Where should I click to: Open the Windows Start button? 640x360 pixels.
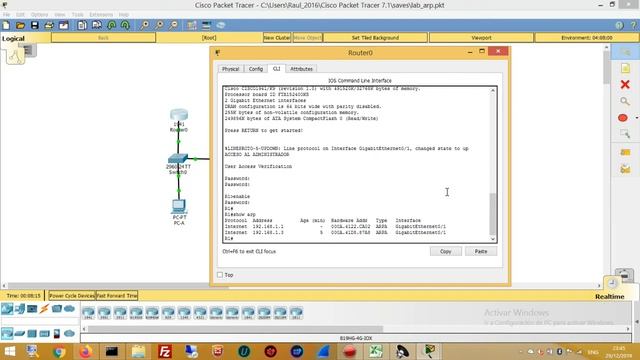coord(9,351)
